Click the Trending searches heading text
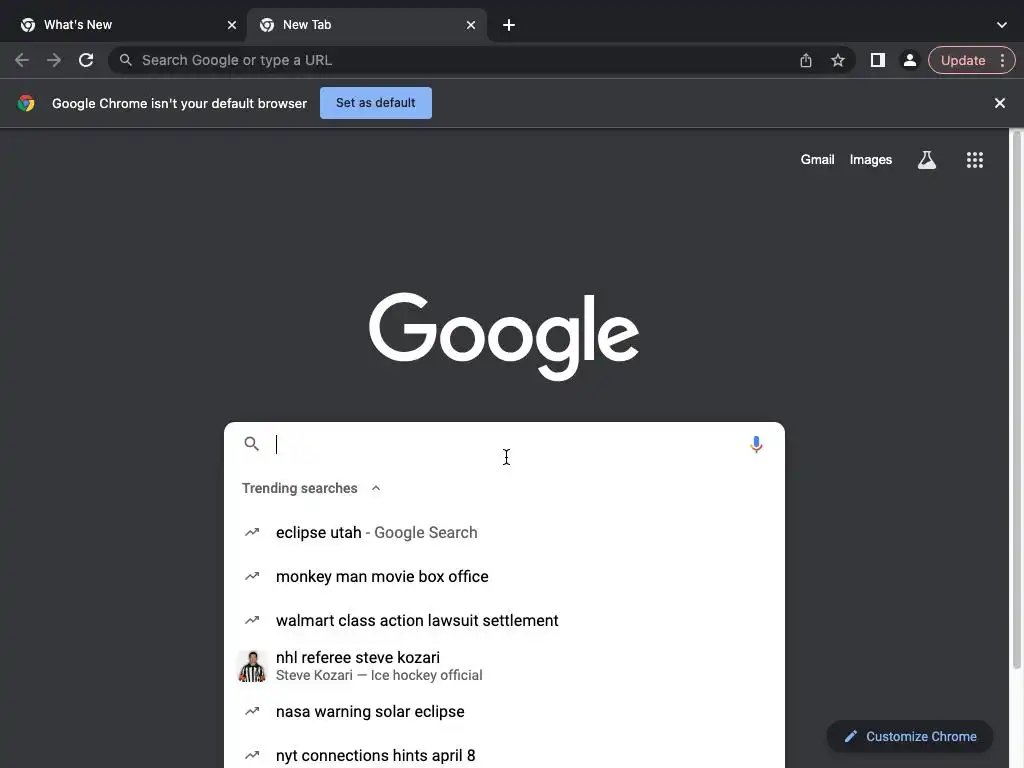Image resolution: width=1024 pixels, height=768 pixels. (300, 488)
